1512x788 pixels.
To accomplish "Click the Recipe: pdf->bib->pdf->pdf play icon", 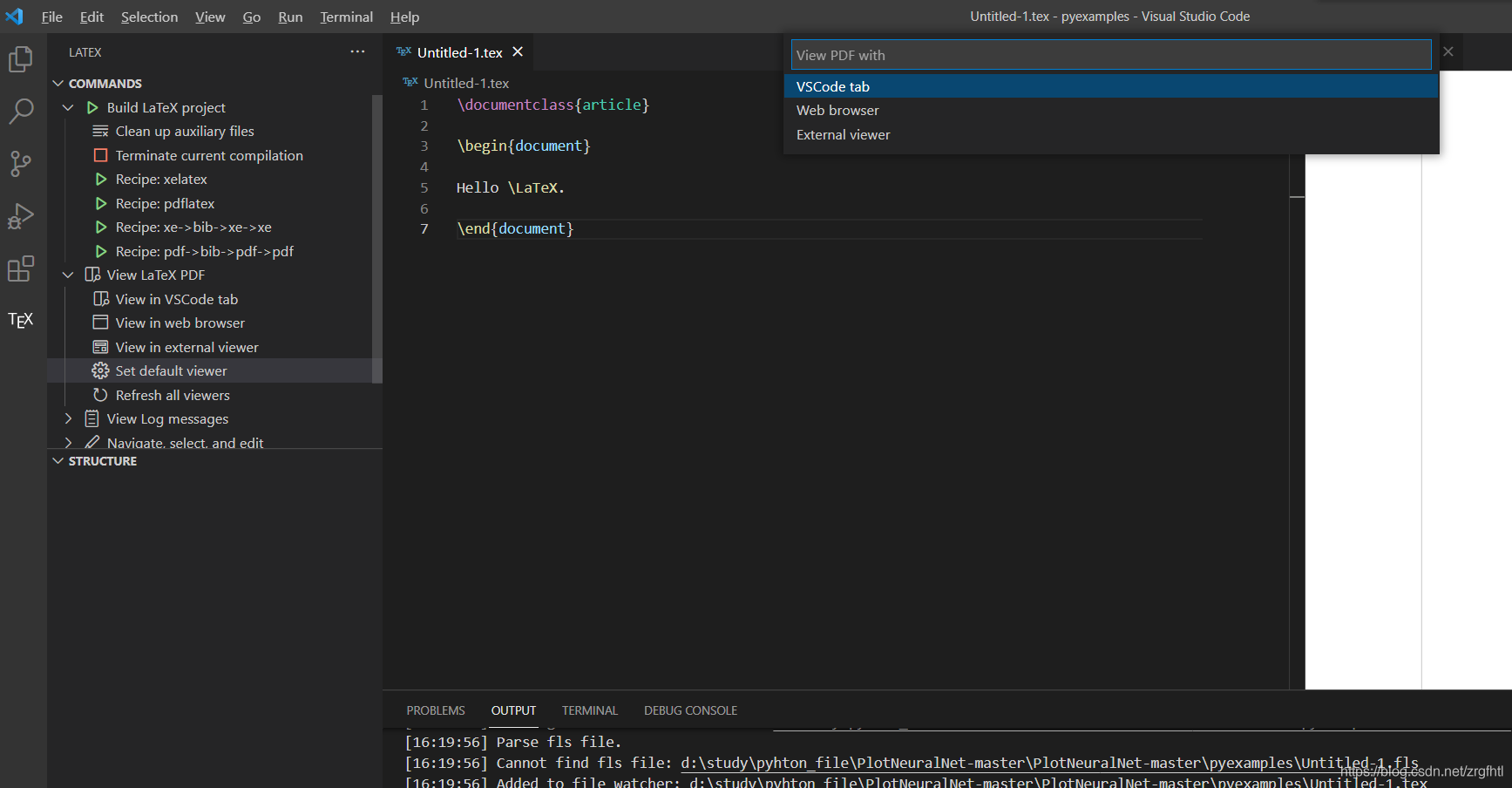I will (x=101, y=251).
